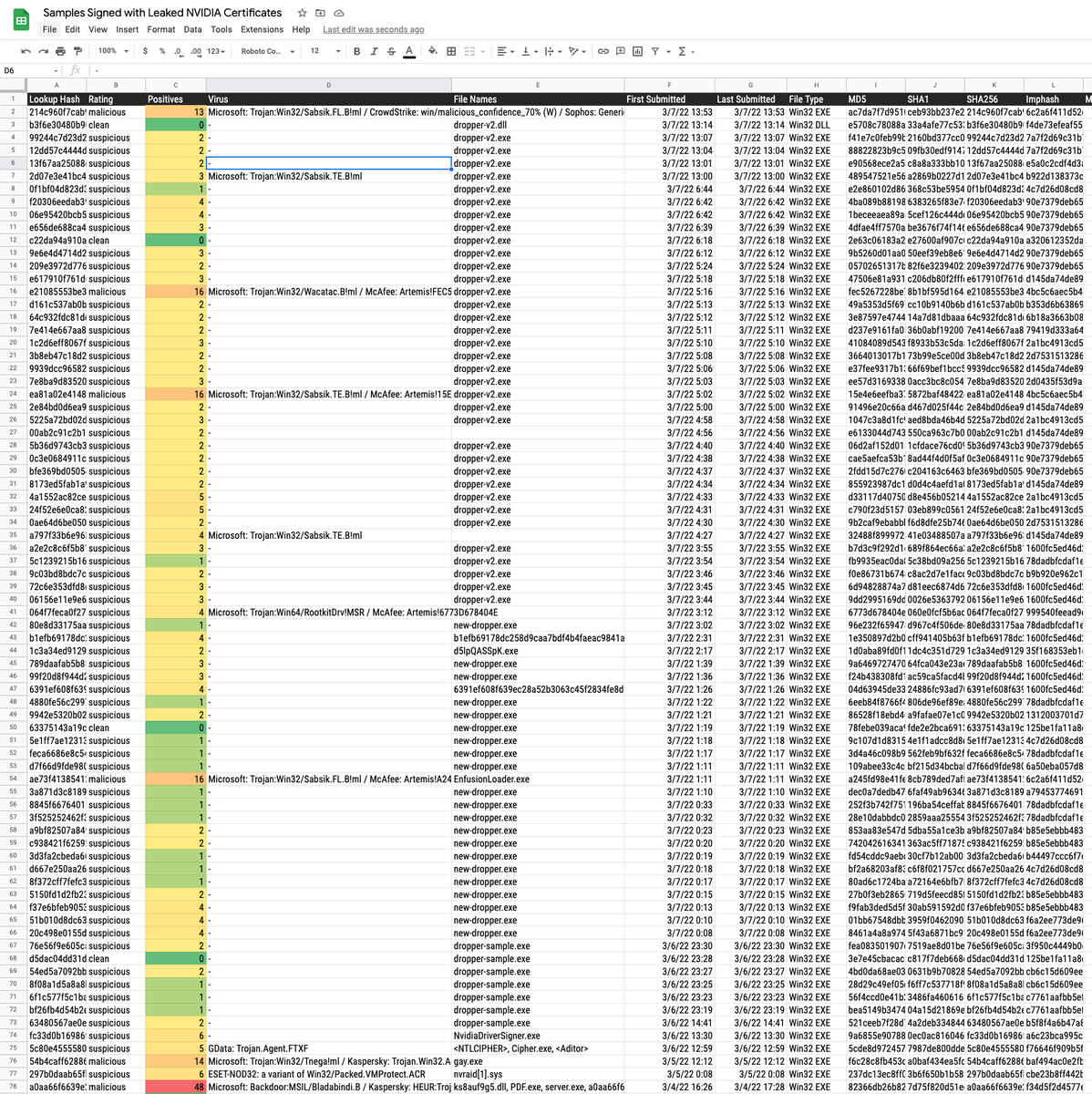The width and height of the screenshot is (1092, 1094).
Task: Create a filter via funnel icon
Action: click(655, 51)
